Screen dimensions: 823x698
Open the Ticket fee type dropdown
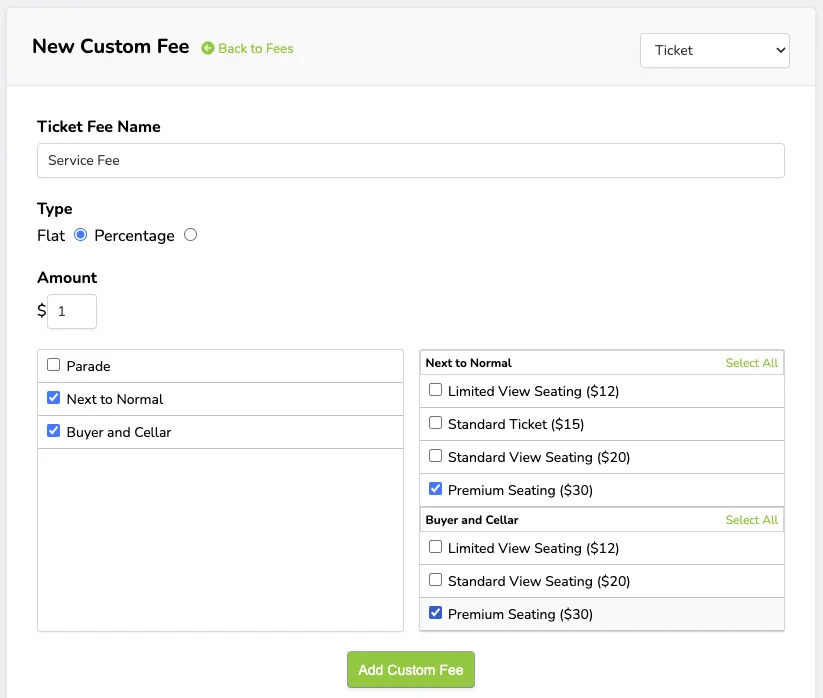point(714,50)
